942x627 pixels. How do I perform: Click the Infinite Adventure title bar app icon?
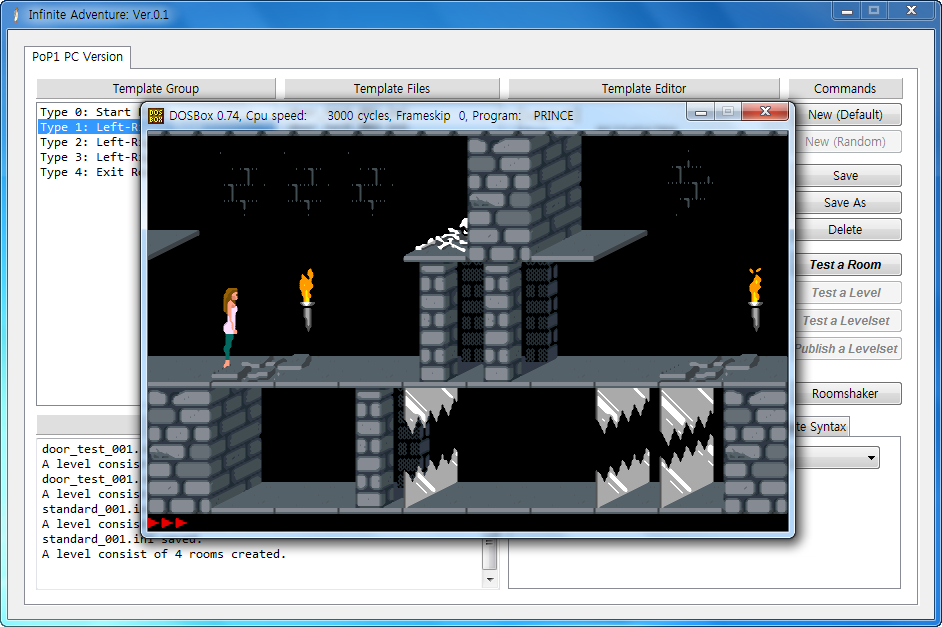tap(16, 14)
